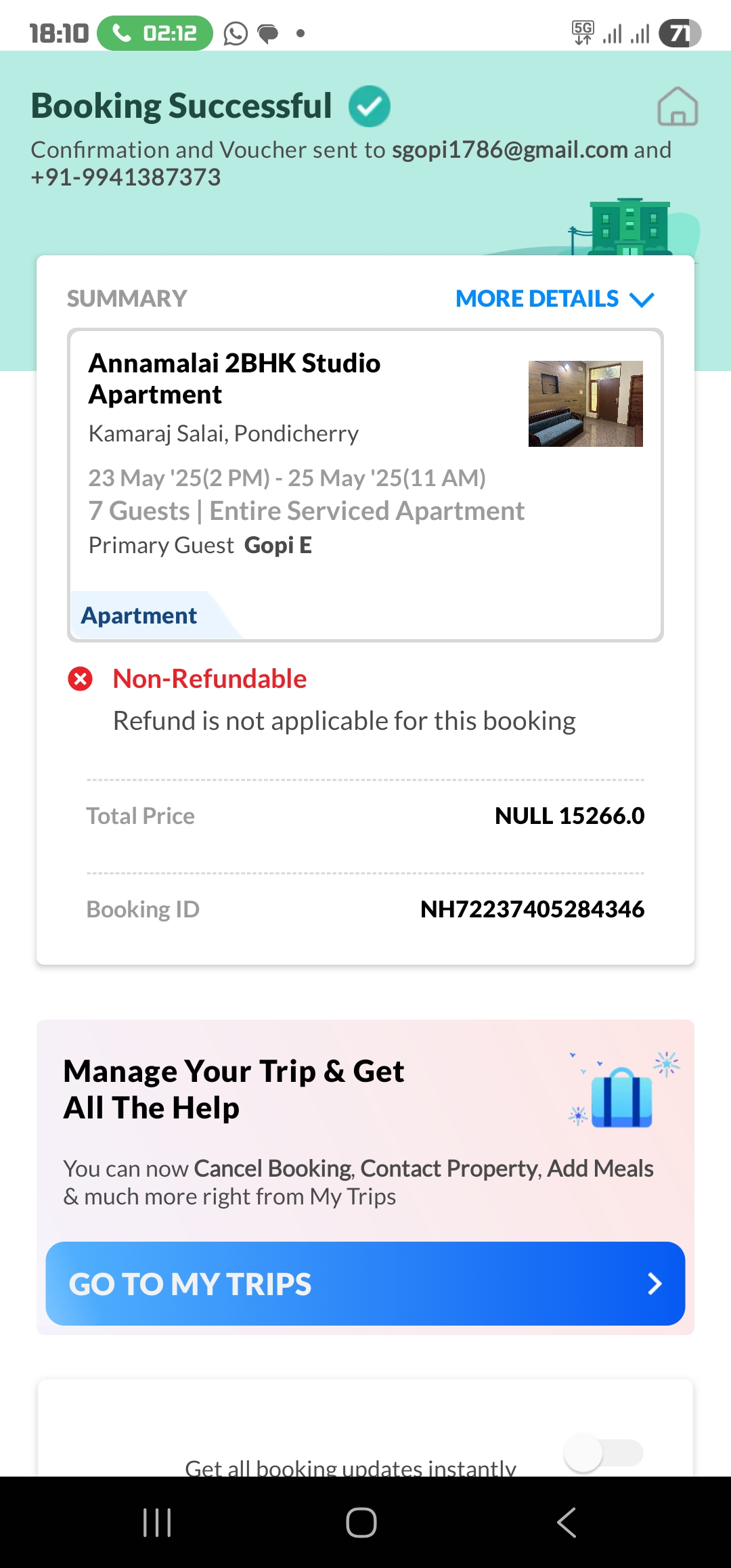Enable the booking updates toggle switch

point(603,1453)
